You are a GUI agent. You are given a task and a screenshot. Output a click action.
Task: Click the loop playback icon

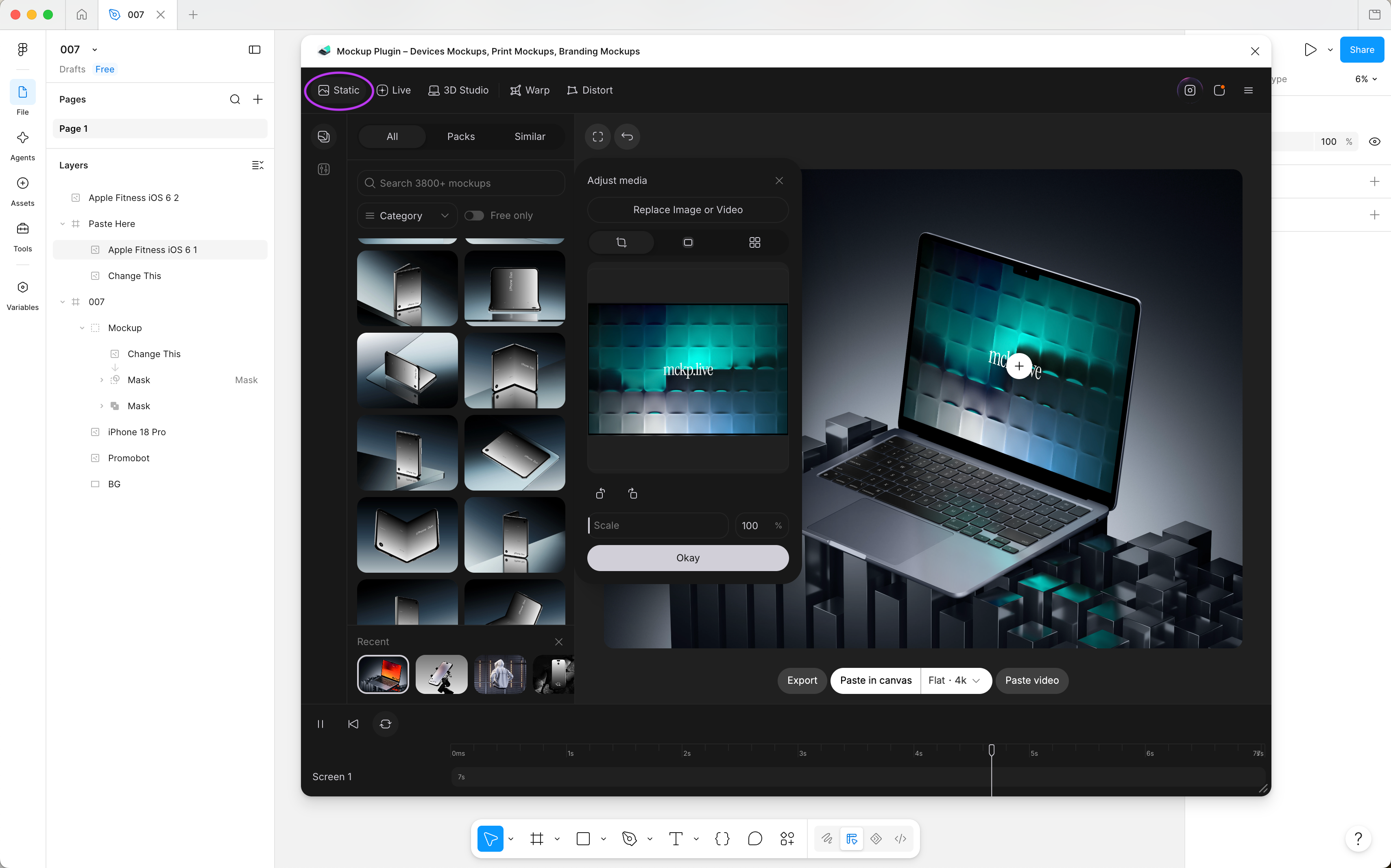pyautogui.click(x=386, y=724)
